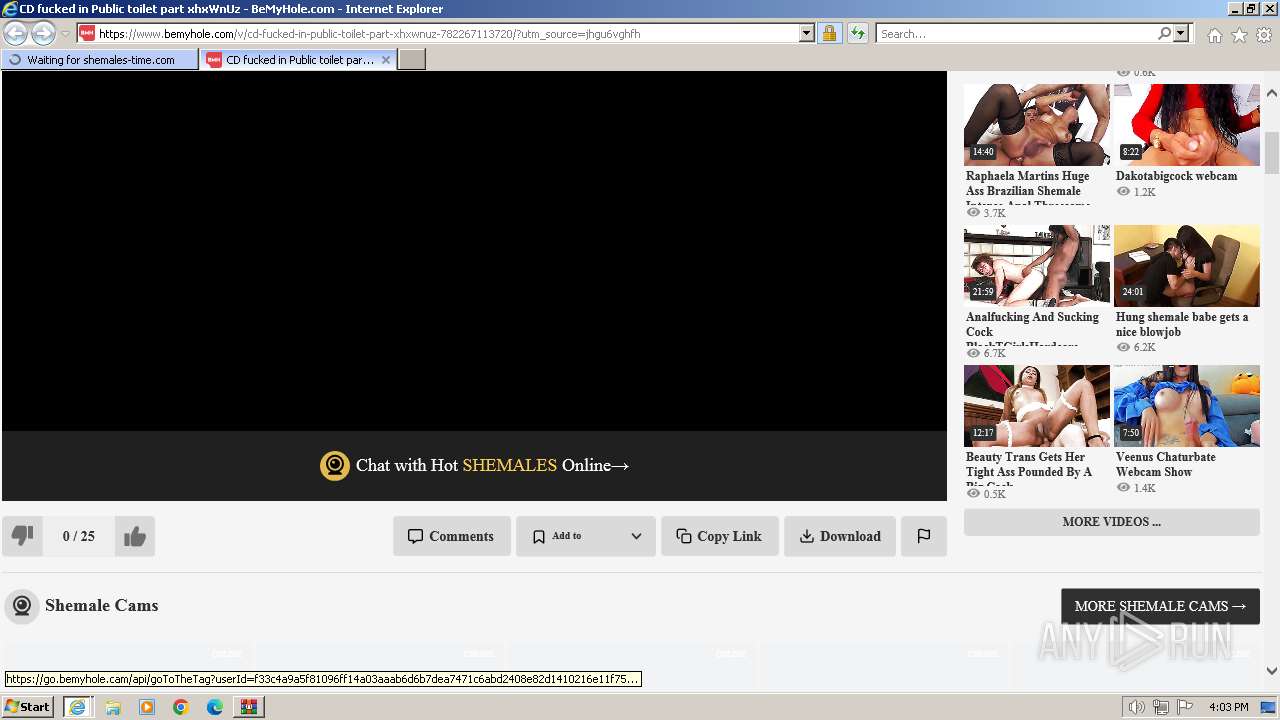
Task: Refresh the page with the green arrows icon
Action: [857, 33]
